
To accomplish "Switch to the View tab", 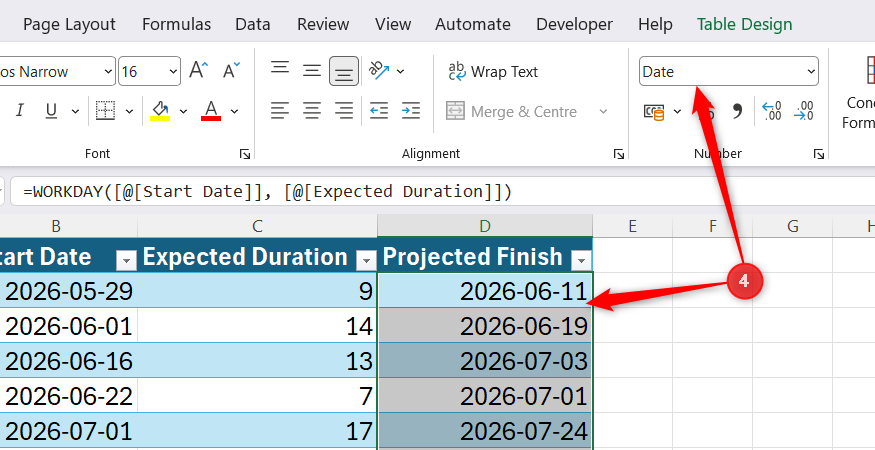I will 393,25.
